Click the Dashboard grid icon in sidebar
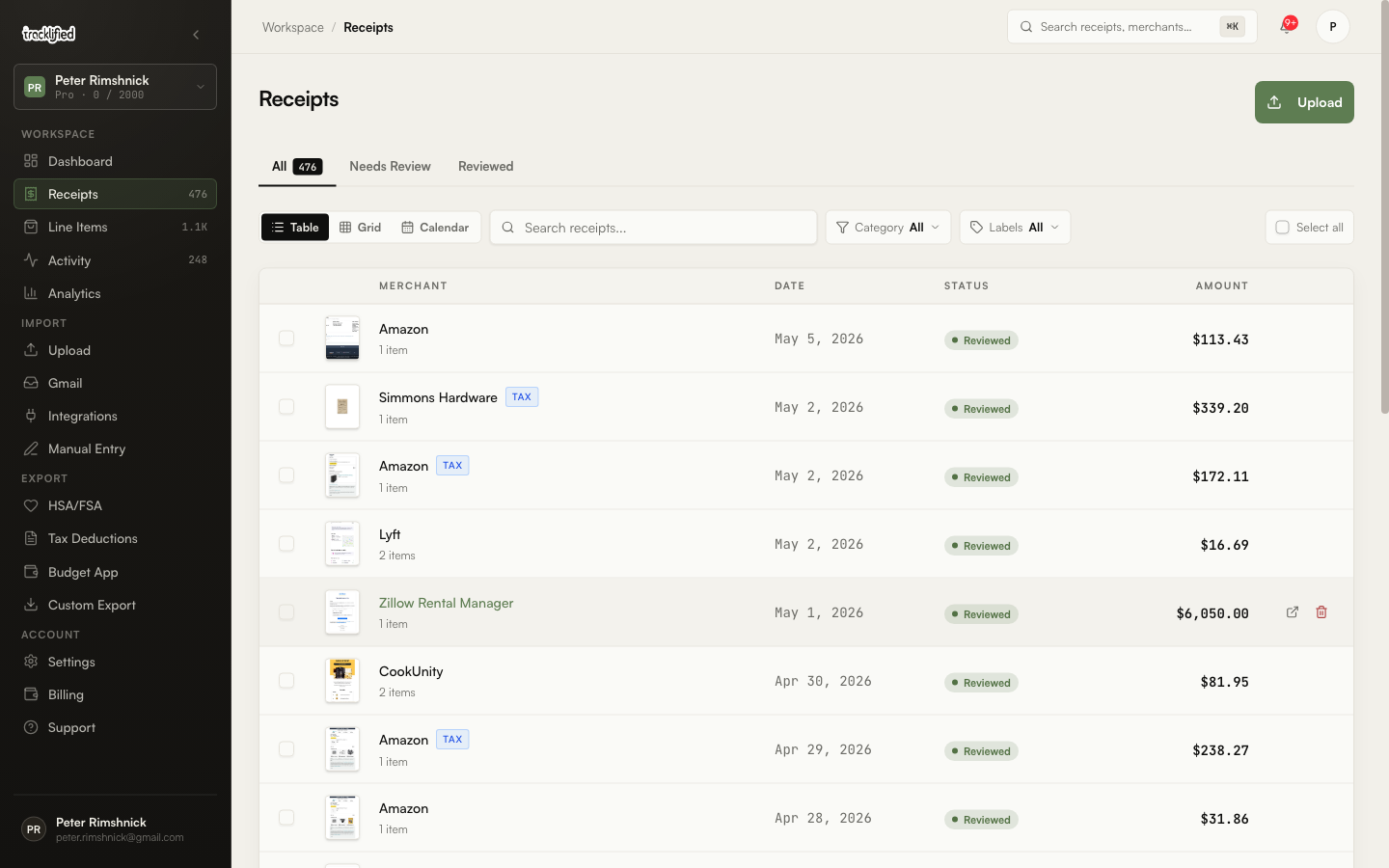Image resolution: width=1389 pixels, height=868 pixels. tap(31, 161)
